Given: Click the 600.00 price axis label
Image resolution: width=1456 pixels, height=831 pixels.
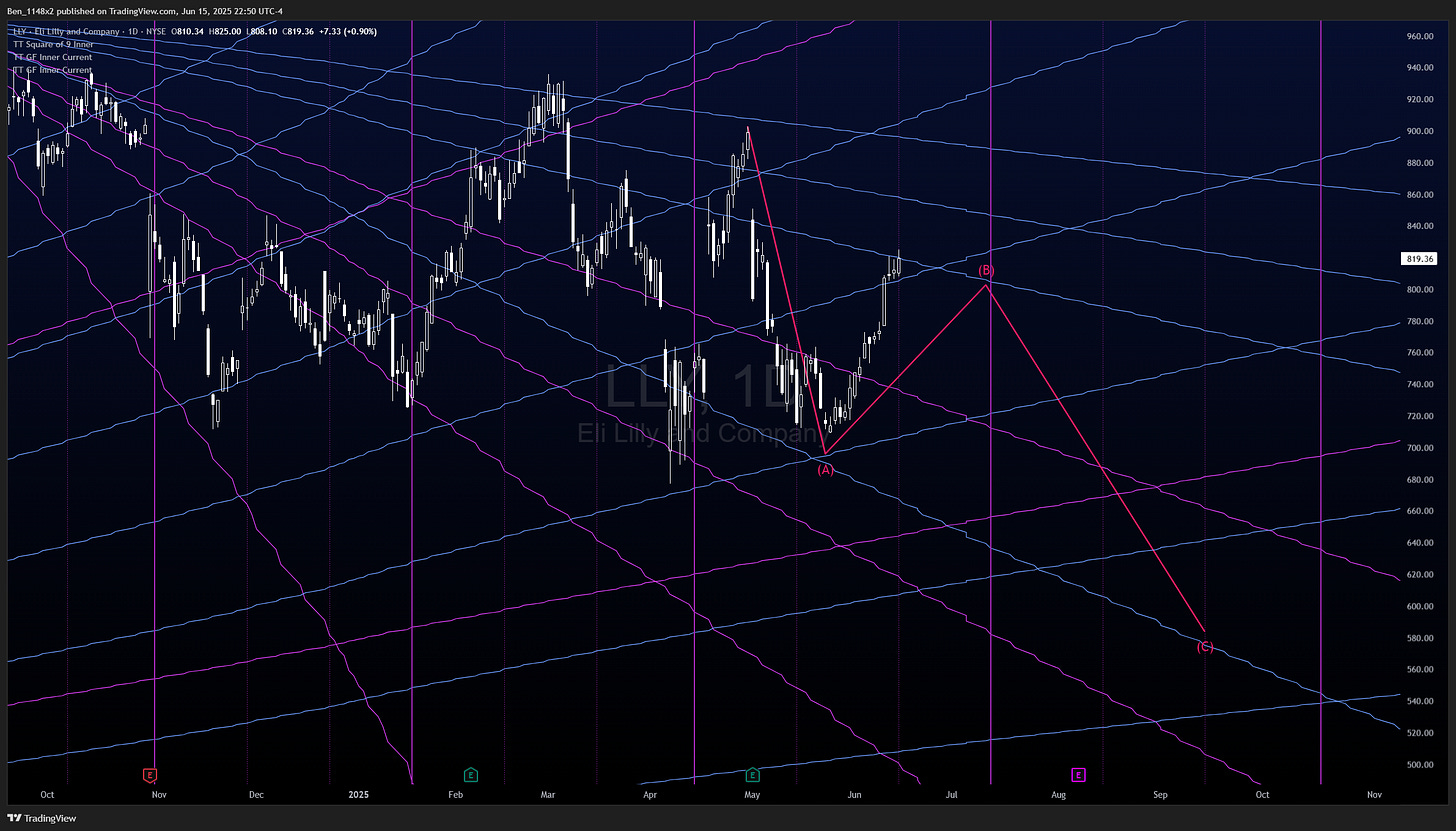Looking at the screenshot, I should pyautogui.click(x=1418, y=606).
